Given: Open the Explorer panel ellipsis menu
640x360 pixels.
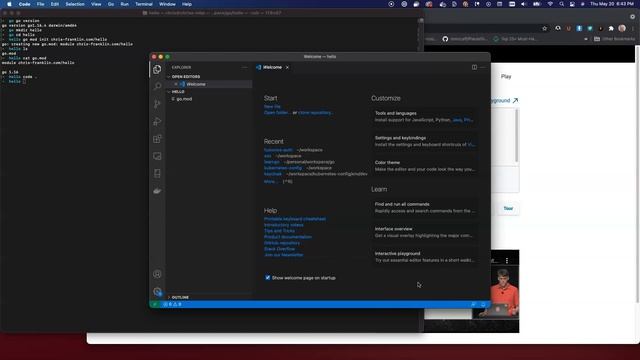Looking at the screenshot, I should tap(244, 67).
